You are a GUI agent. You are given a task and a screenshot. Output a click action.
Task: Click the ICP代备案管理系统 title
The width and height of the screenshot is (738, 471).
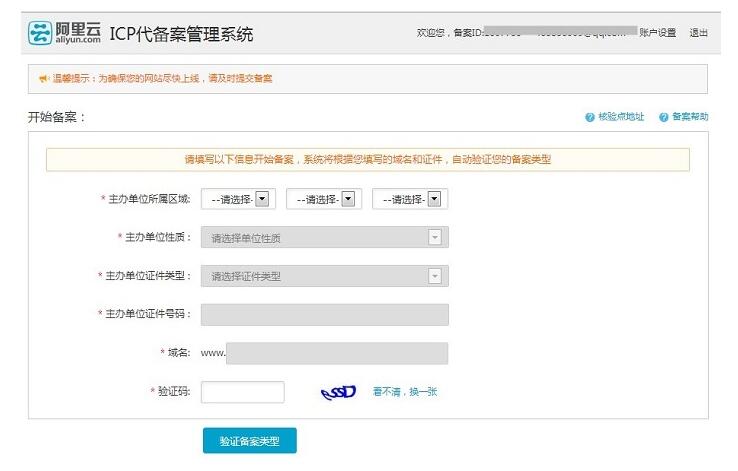[181, 35]
